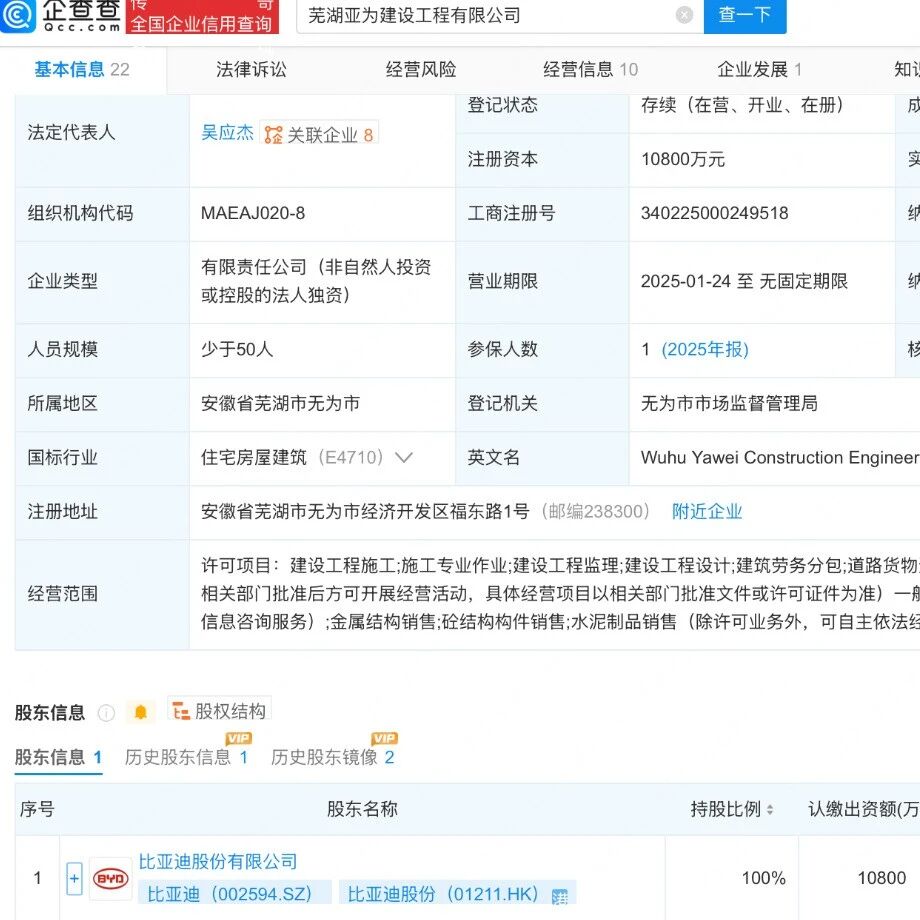Click the business term 2025-01-24 至 无固定期限
Screen dimensions: 920x920
(745, 282)
